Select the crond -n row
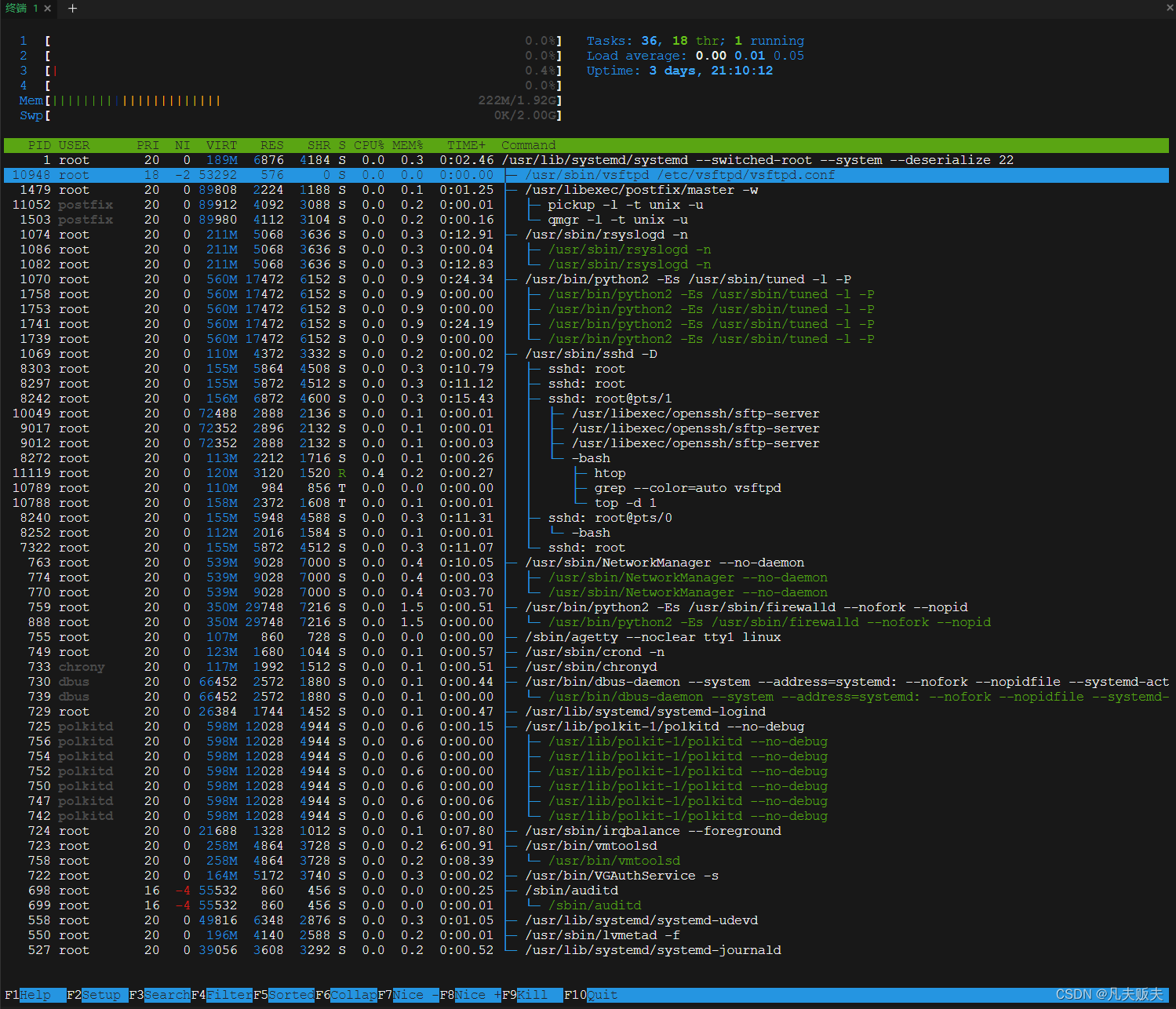1176x1009 pixels. pos(586,652)
